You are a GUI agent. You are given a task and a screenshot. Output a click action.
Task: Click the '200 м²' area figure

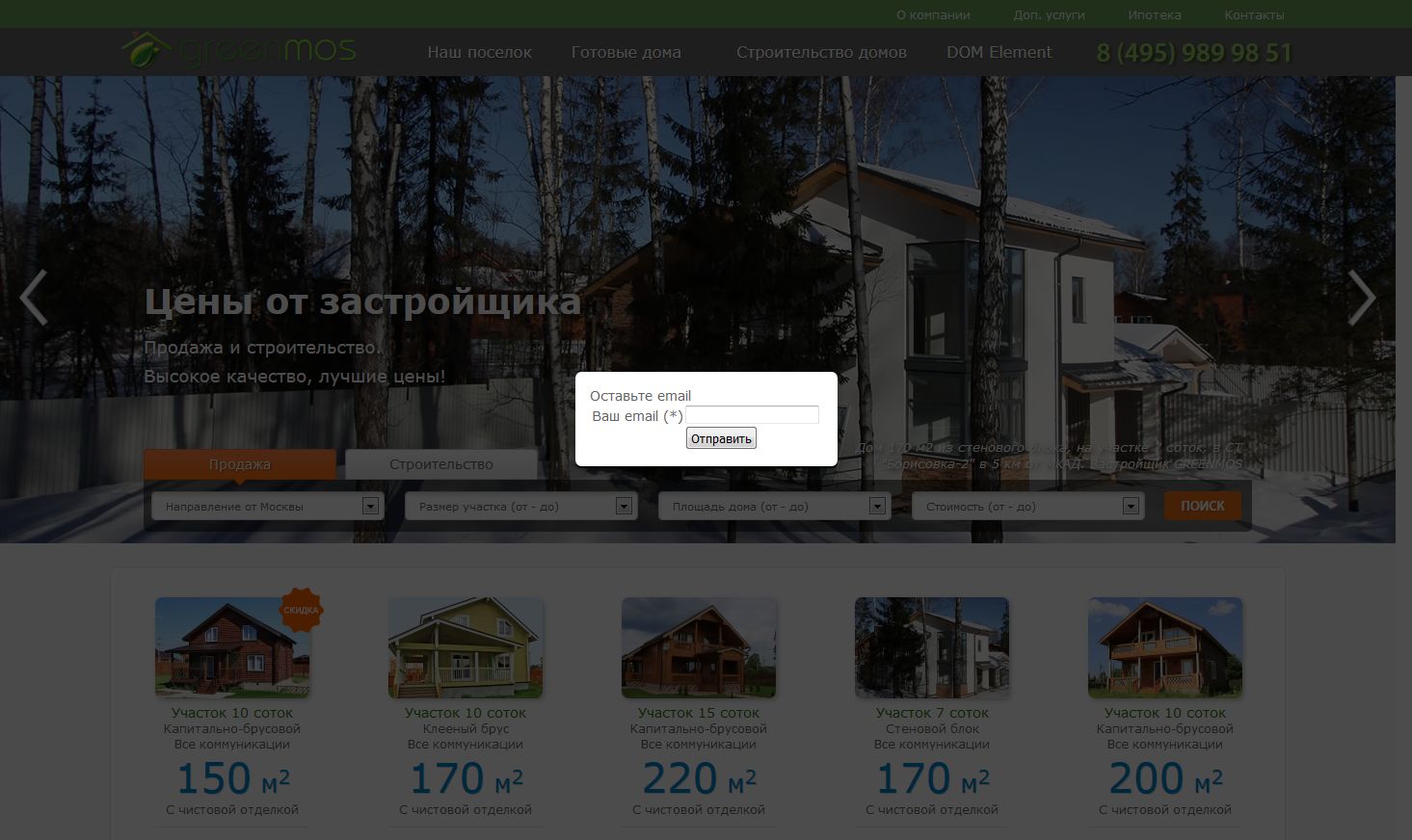click(1165, 778)
